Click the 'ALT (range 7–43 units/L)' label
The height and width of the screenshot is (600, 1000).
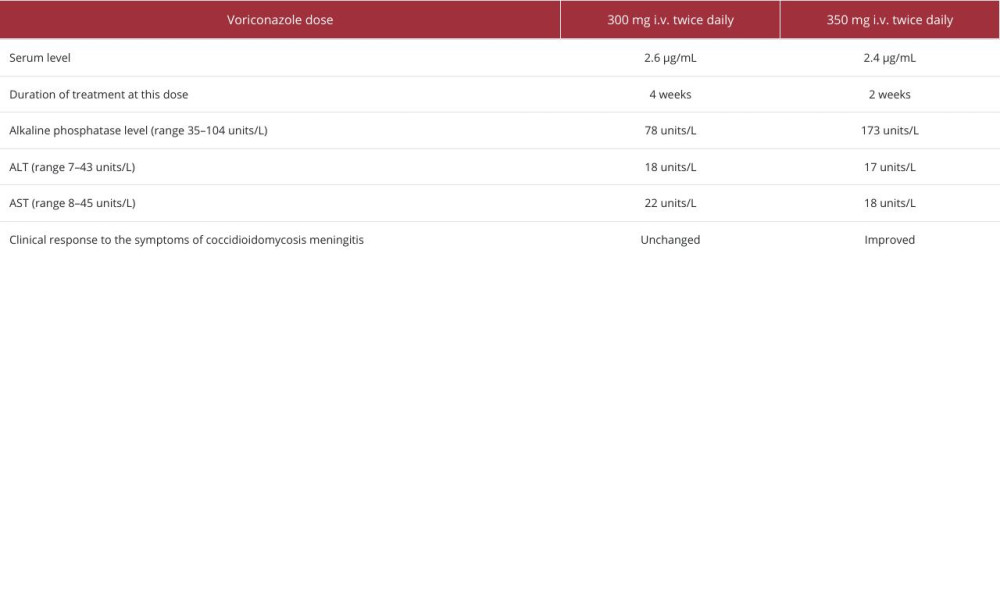pos(72,167)
